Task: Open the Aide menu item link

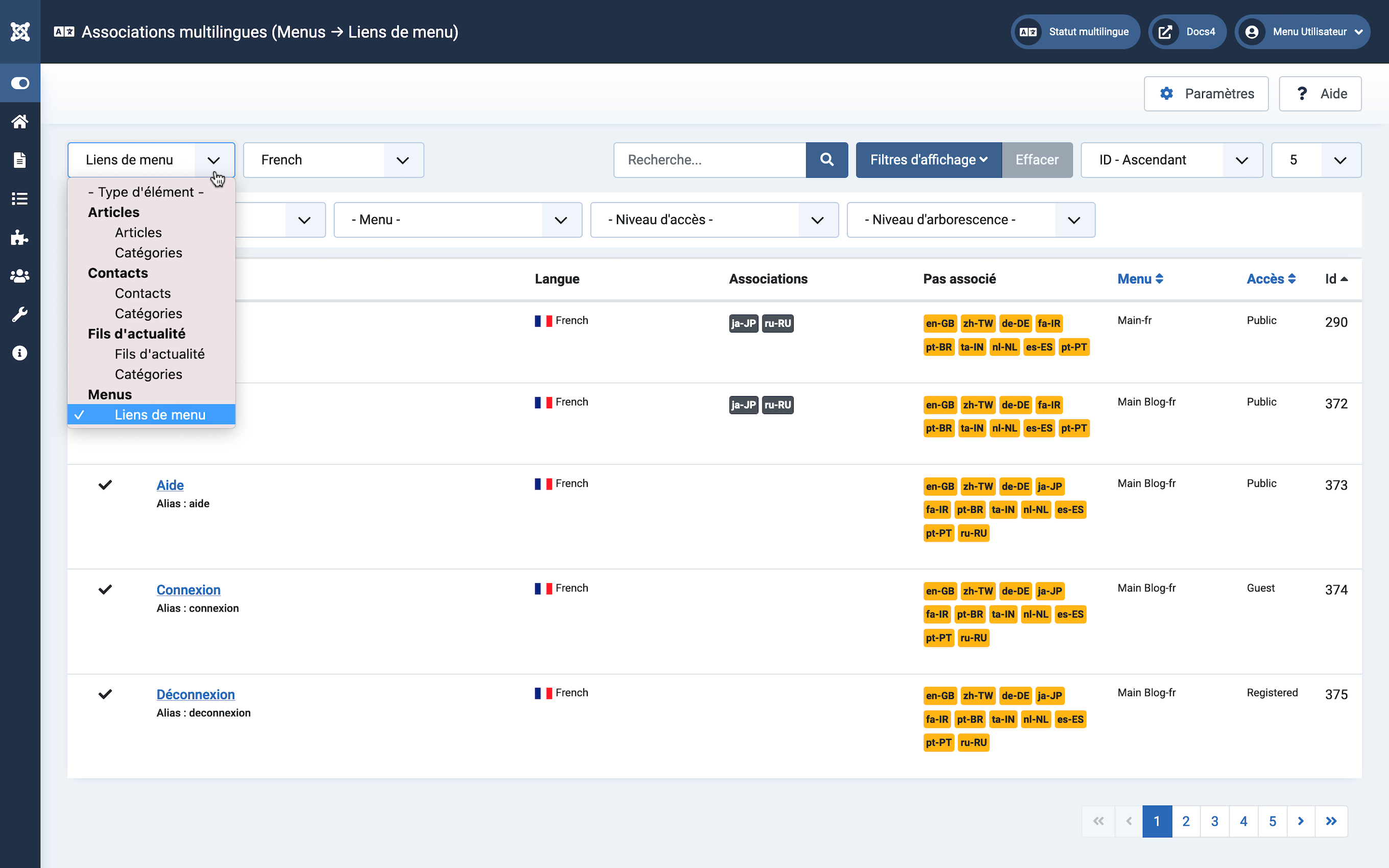Action: coord(170,485)
